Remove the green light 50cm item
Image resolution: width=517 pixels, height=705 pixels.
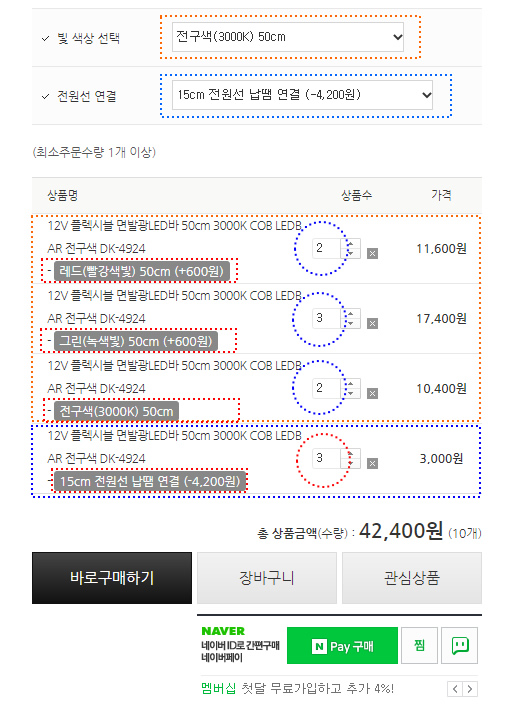(x=372, y=324)
